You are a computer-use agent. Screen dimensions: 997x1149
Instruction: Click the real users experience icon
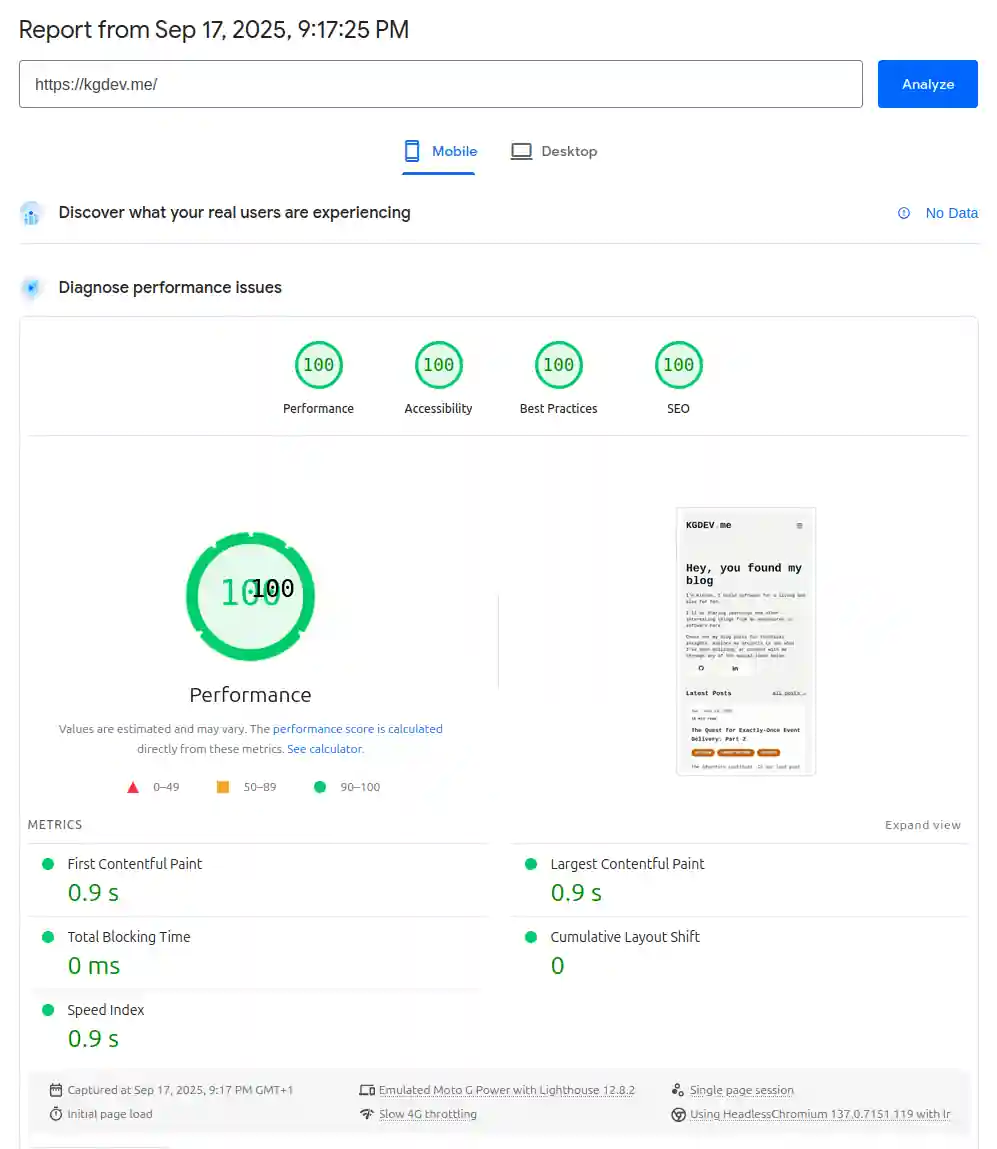(30, 213)
